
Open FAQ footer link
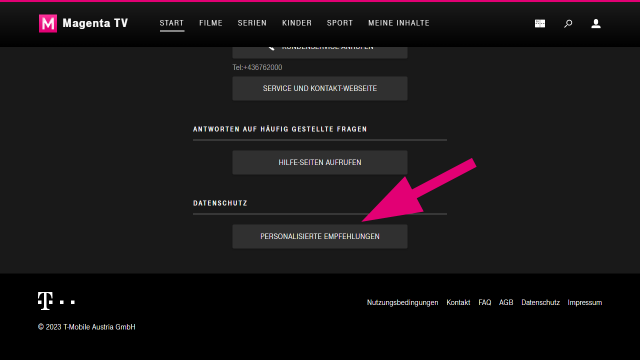[484, 302]
